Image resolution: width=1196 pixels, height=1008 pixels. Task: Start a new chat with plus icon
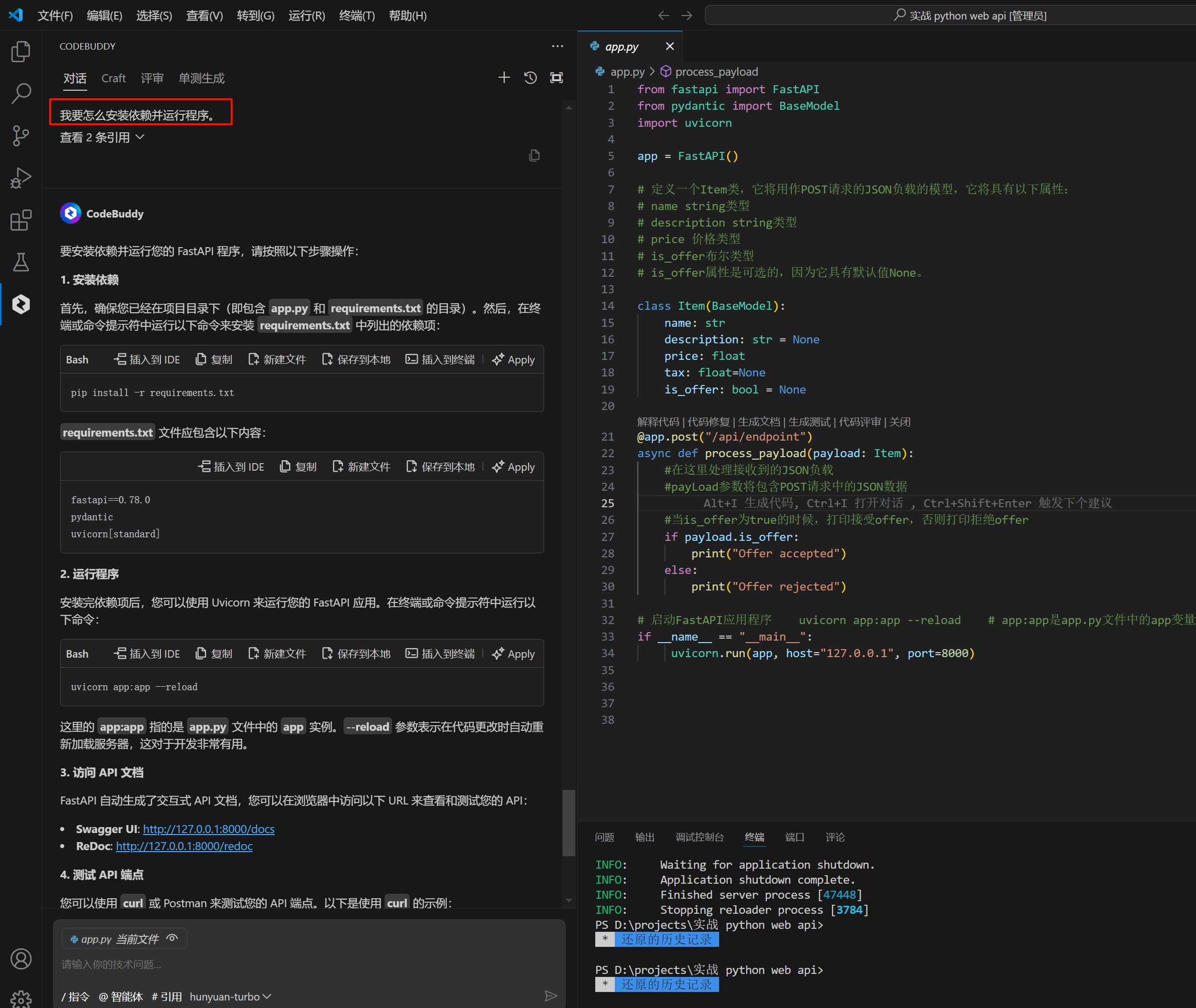pyautogui.click(x=503, y=78)
